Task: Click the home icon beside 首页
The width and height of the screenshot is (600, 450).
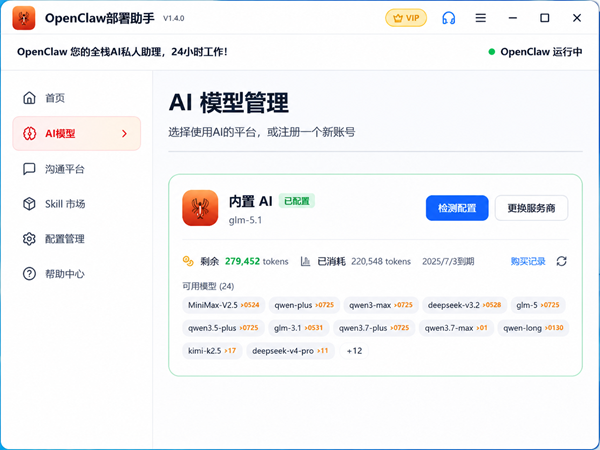Action: point(29,98)
